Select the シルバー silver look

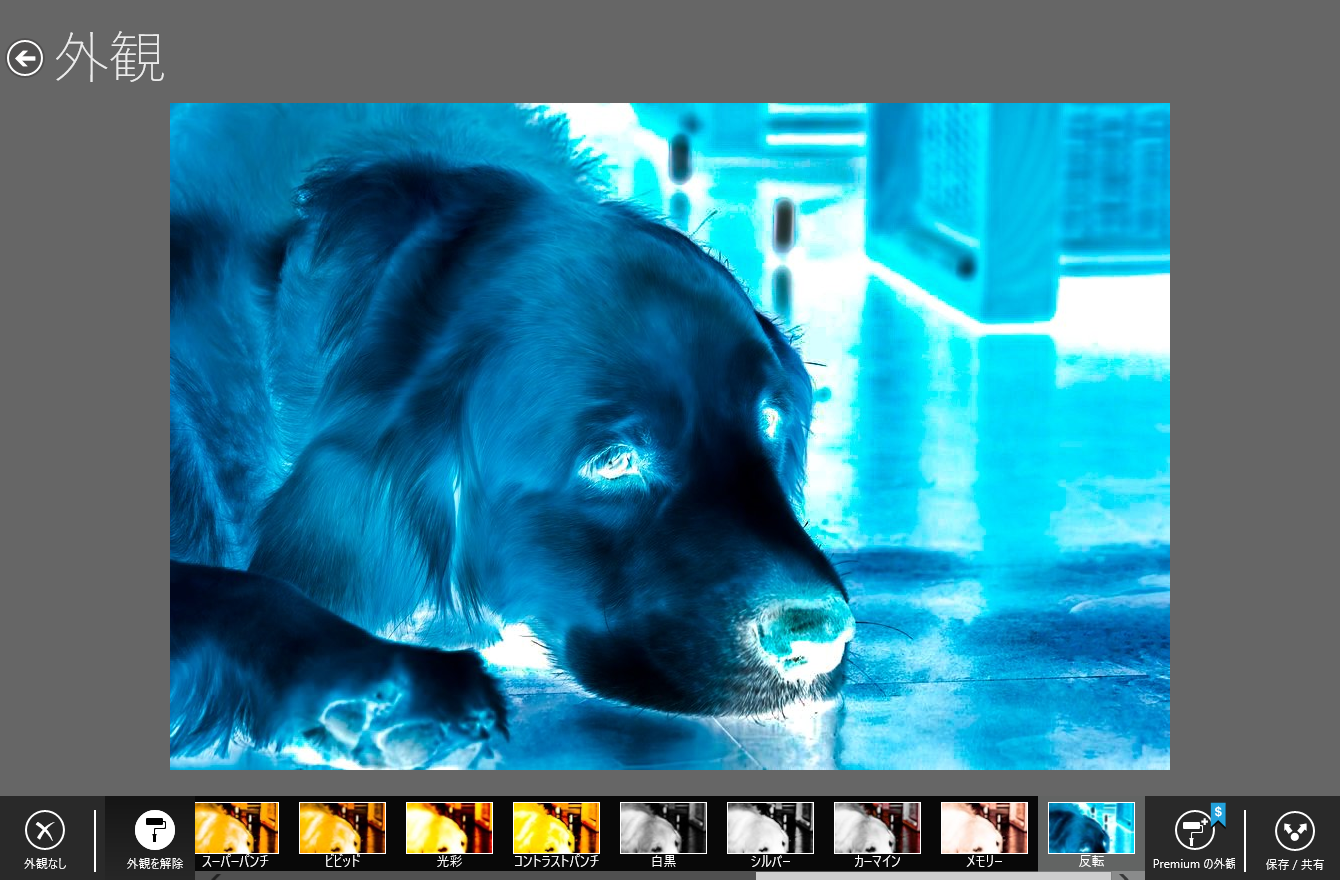click(770, 828)
